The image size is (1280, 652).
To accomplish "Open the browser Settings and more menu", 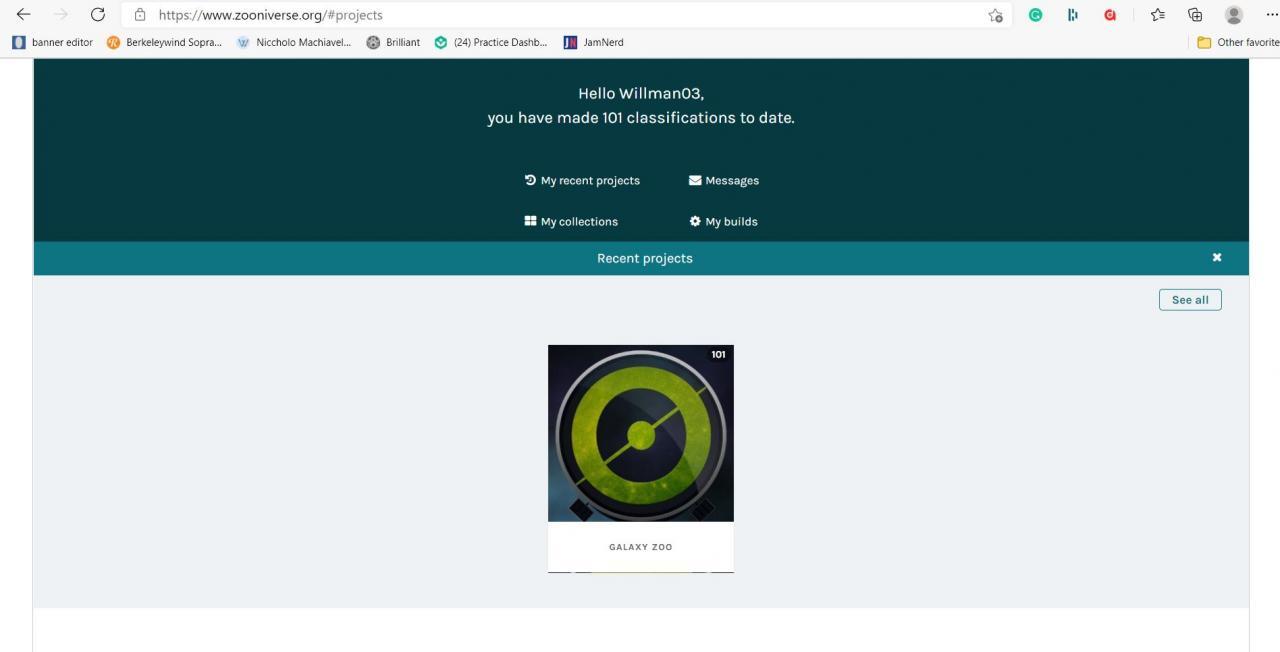I will coord(1271,15).
